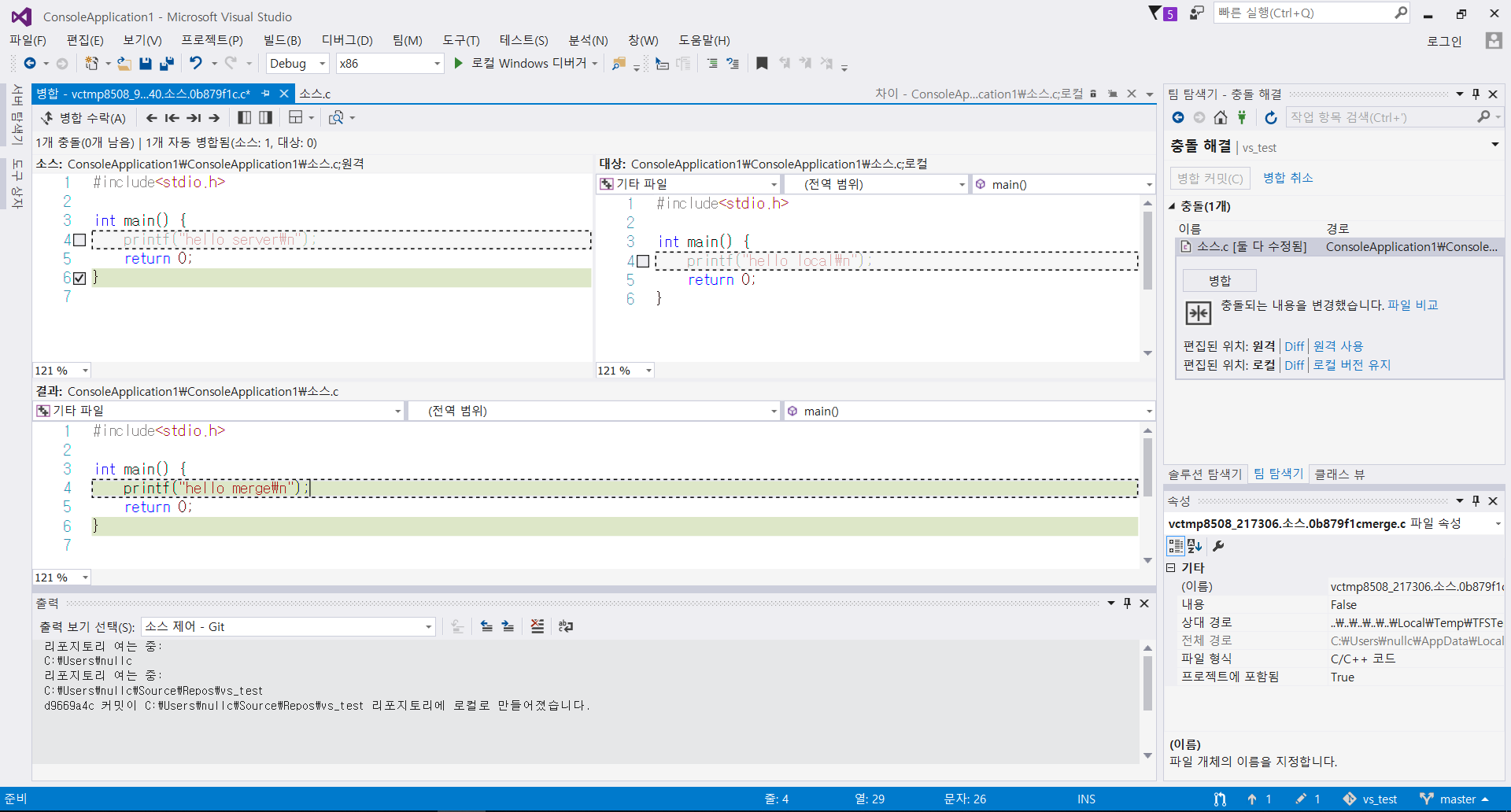Switch to the Solution Explorer tab
The height and width of the screenshot is (812, 1511).
coord(1205,474)
